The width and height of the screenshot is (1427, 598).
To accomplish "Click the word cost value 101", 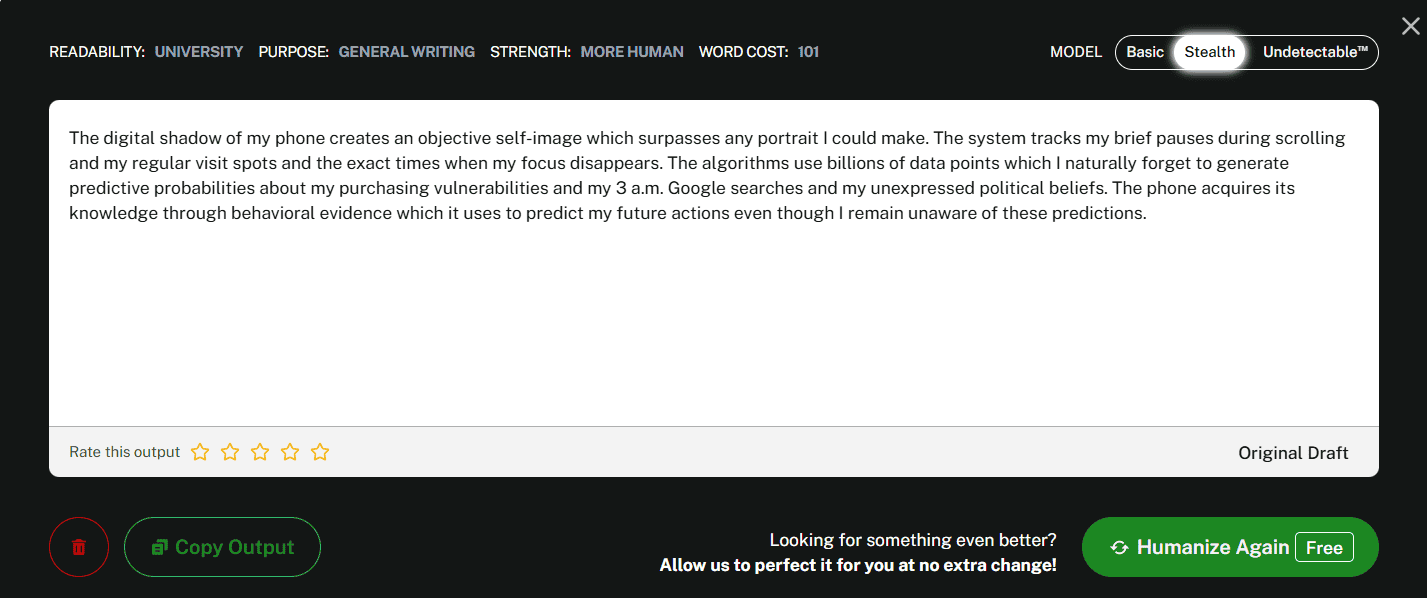I will coord(808,52).
